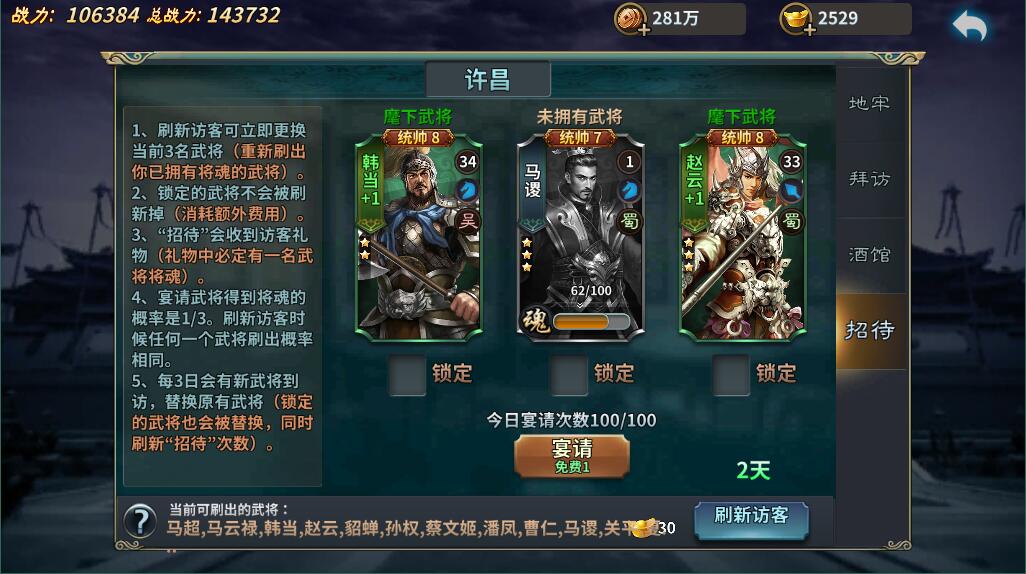
Task: Switch to the 拜访 tab
Action: pyautogui.click(x=870, y=179)
